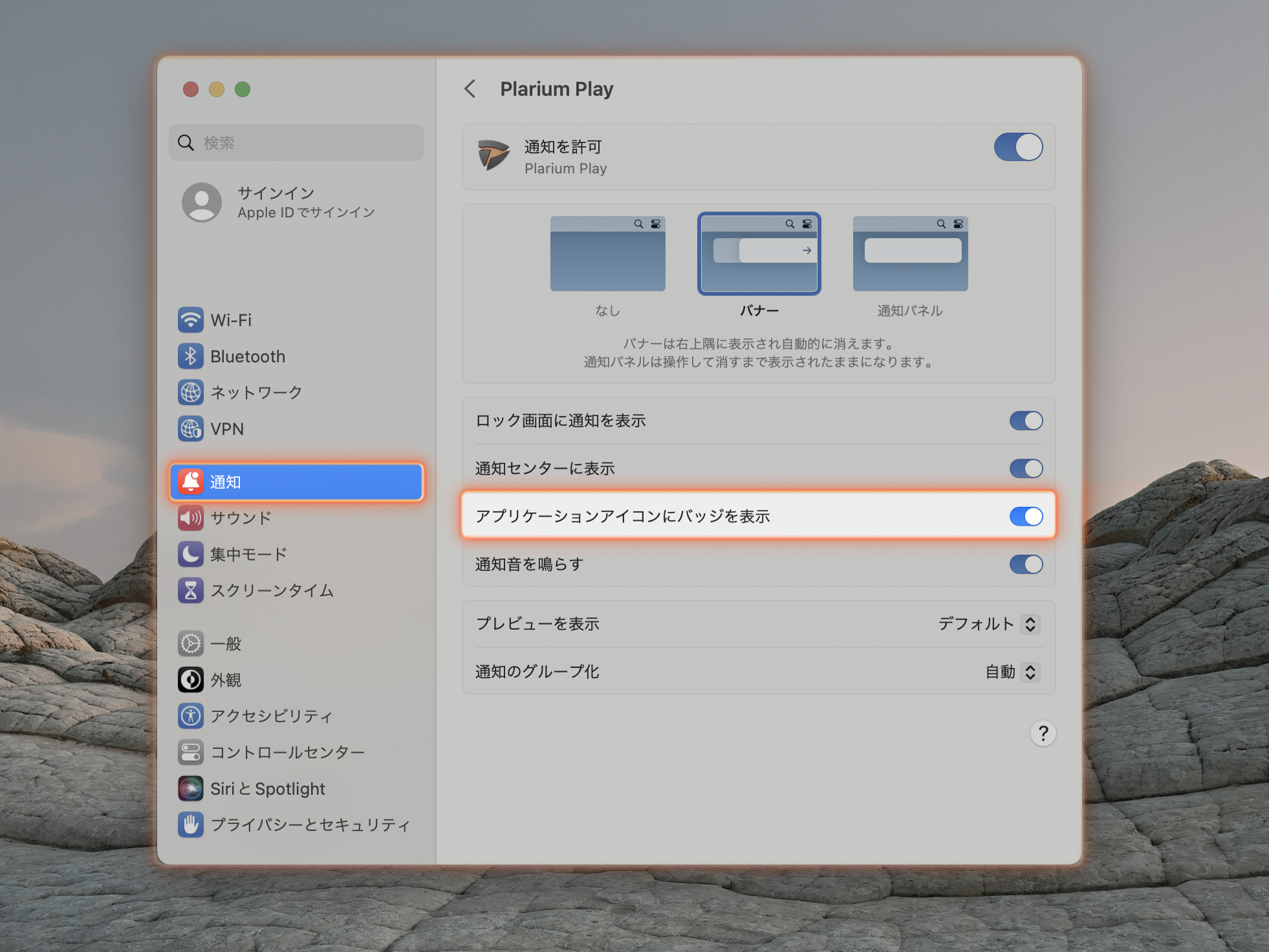Click the yellow minimize window button
Image resolution: width=1269 pixels, height=952 pixels.
217,89
